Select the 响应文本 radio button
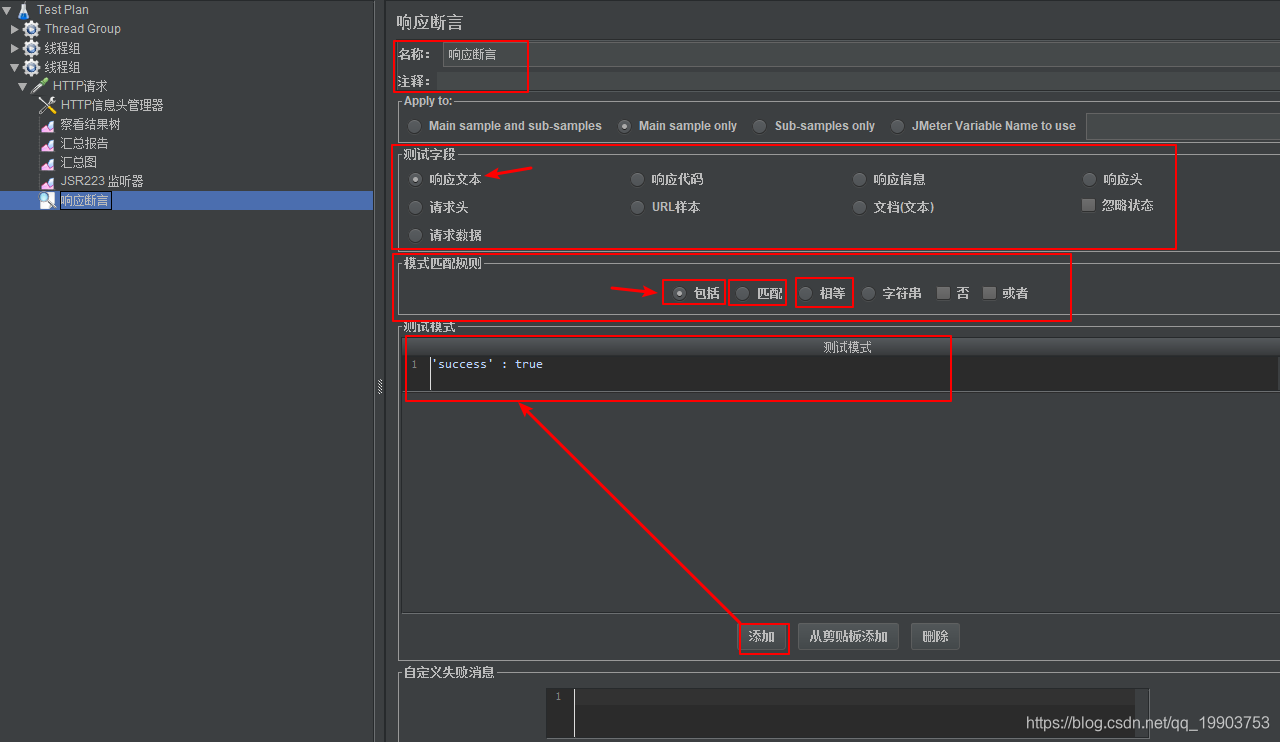 point(416,179)
